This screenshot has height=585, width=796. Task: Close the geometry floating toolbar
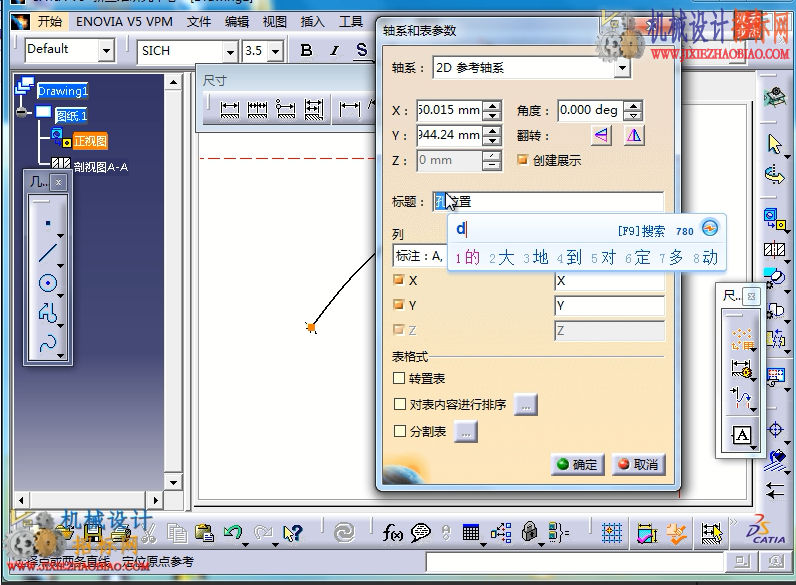(58, 182)
